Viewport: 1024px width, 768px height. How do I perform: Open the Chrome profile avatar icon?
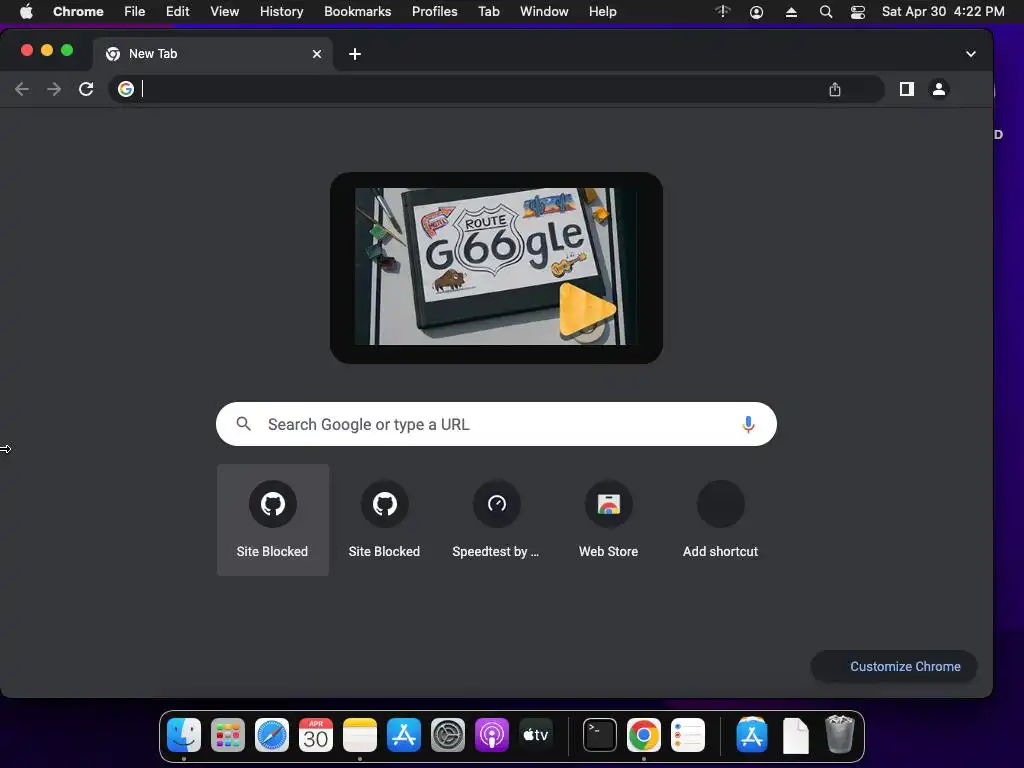click(938, 89)
